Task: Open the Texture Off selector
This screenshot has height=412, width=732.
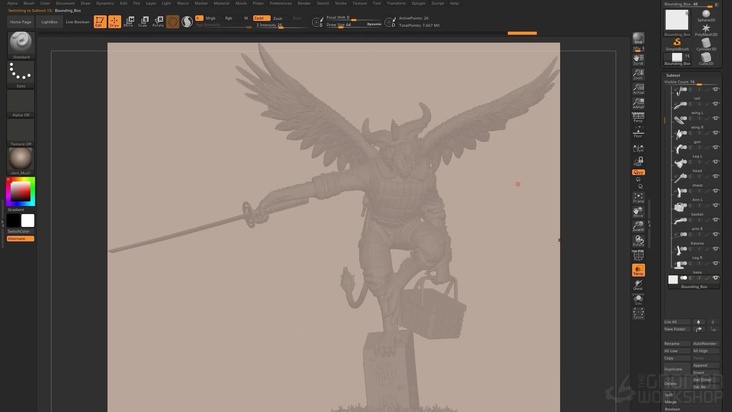Action: (20, 132)
